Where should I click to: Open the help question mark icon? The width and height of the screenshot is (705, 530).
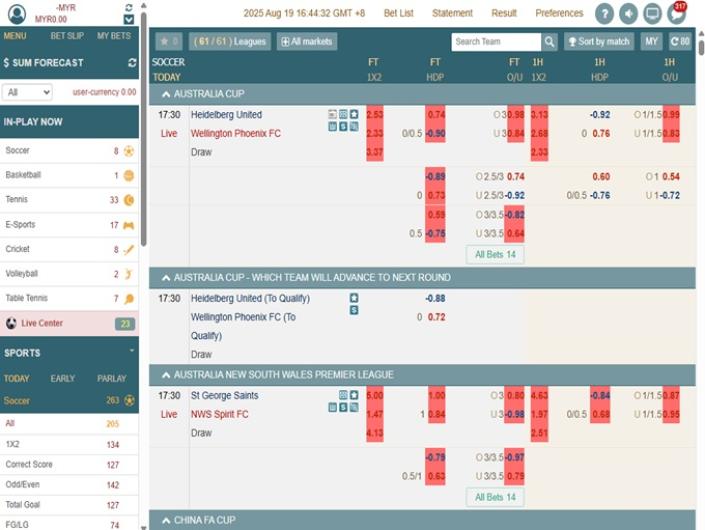click(604, 14)
